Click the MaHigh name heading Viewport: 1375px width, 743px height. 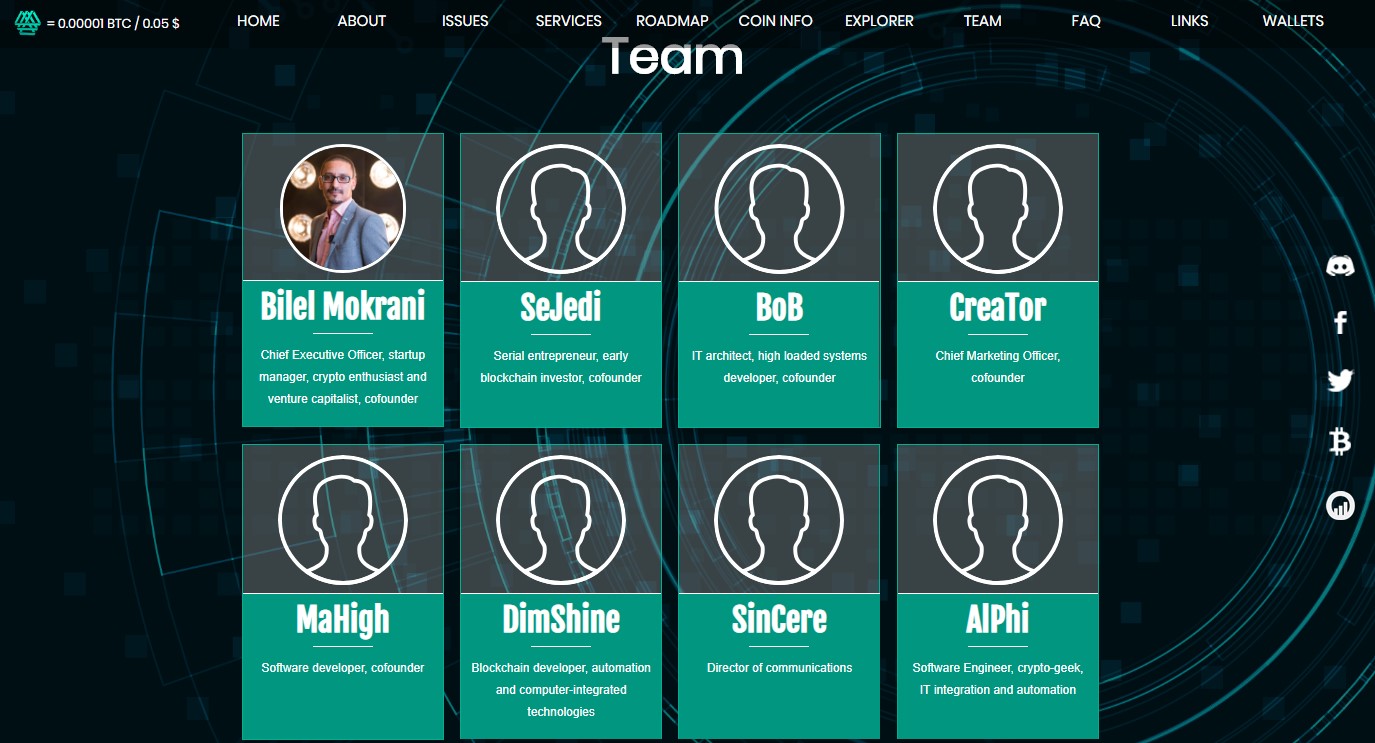[343, 620]
